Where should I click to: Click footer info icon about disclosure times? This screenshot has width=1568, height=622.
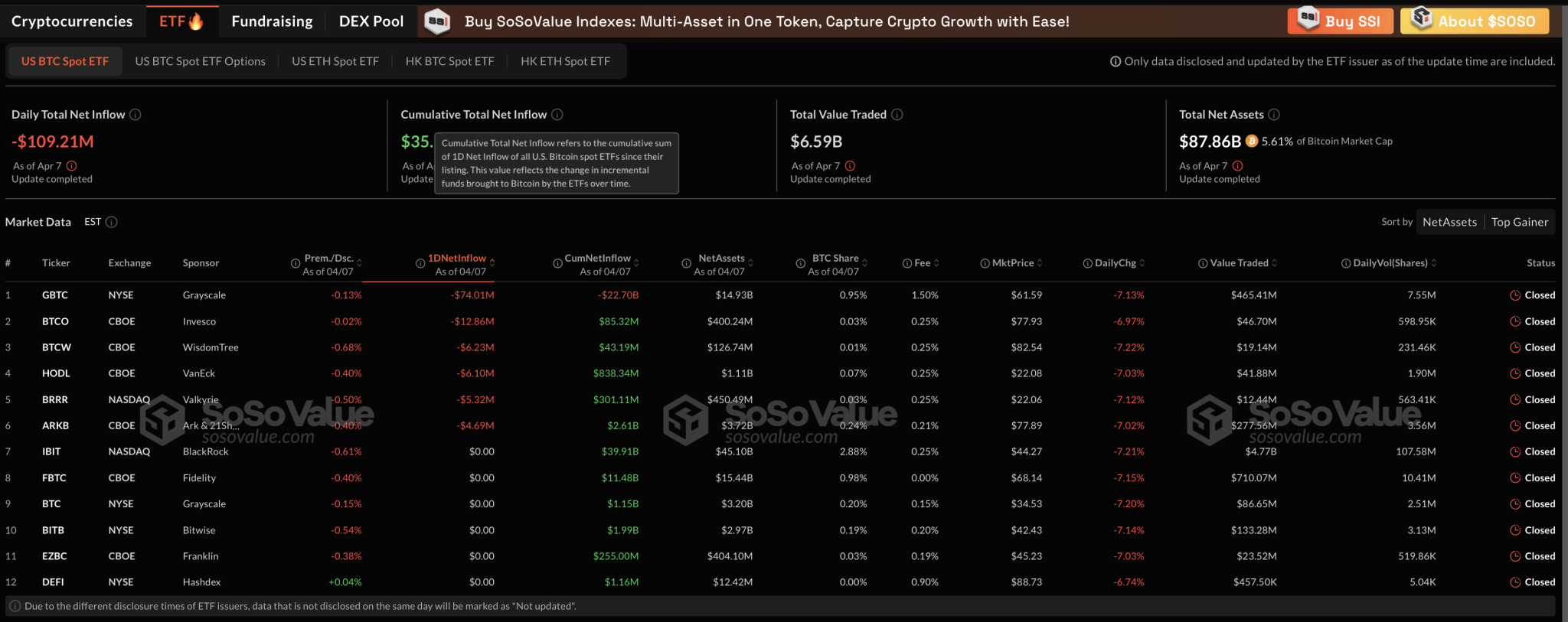pyautogui.click(x=15, y=606)
